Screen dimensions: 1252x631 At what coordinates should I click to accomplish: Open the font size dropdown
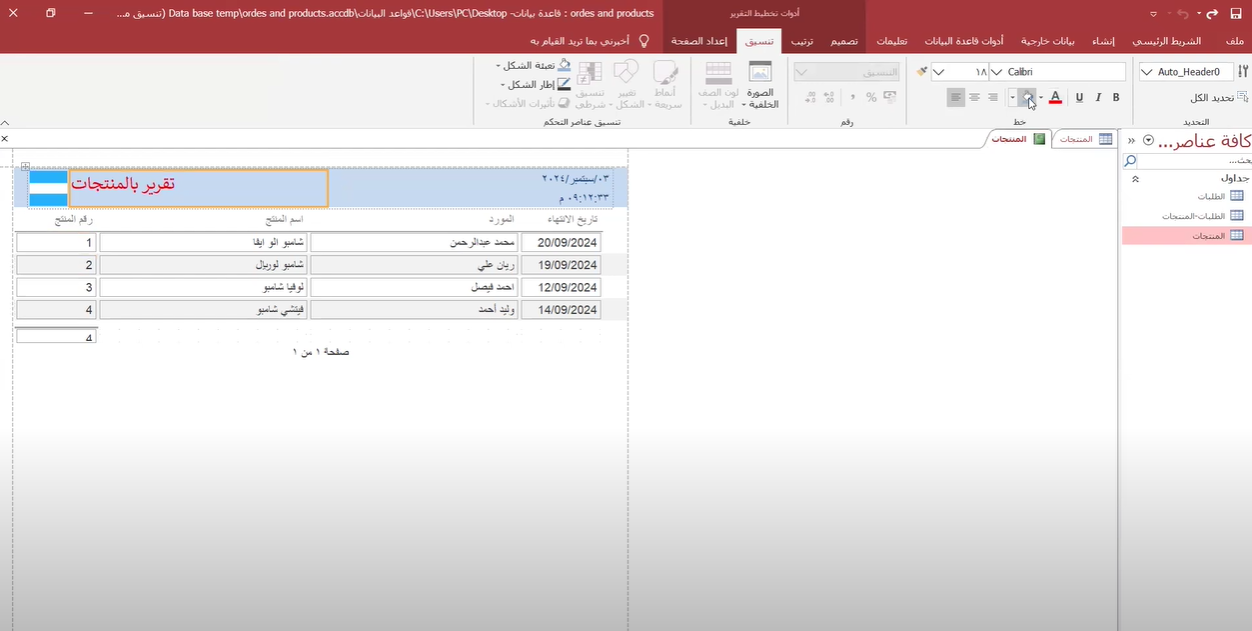[x=938, y=72]
